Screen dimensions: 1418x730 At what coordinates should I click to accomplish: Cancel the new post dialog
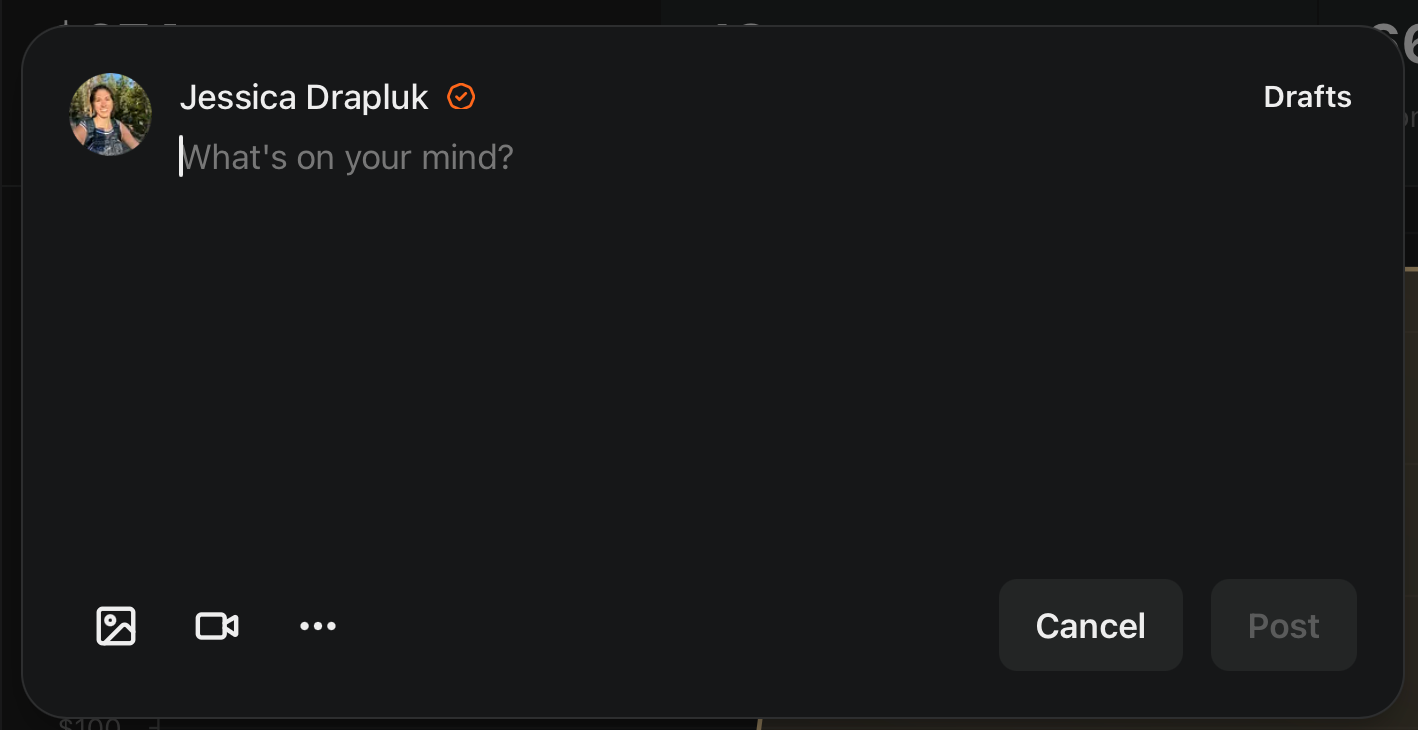tap(1091, 625)
